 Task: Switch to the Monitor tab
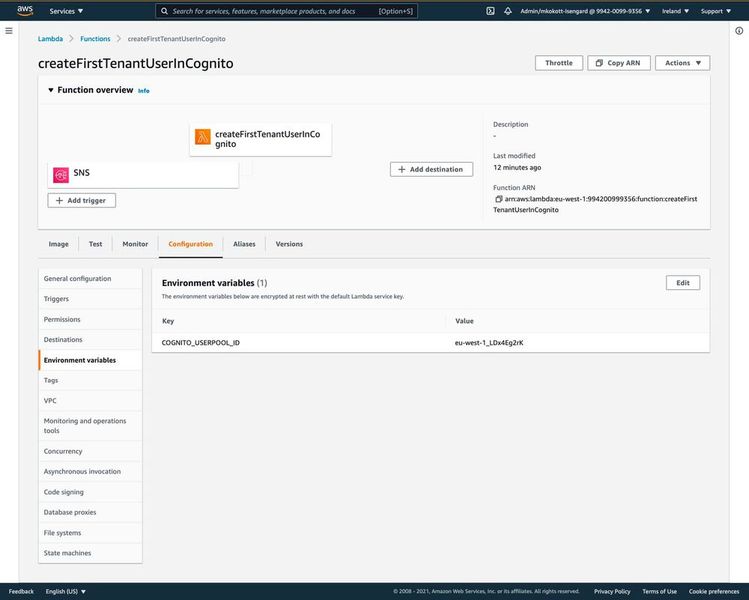[x=135, y=244]
